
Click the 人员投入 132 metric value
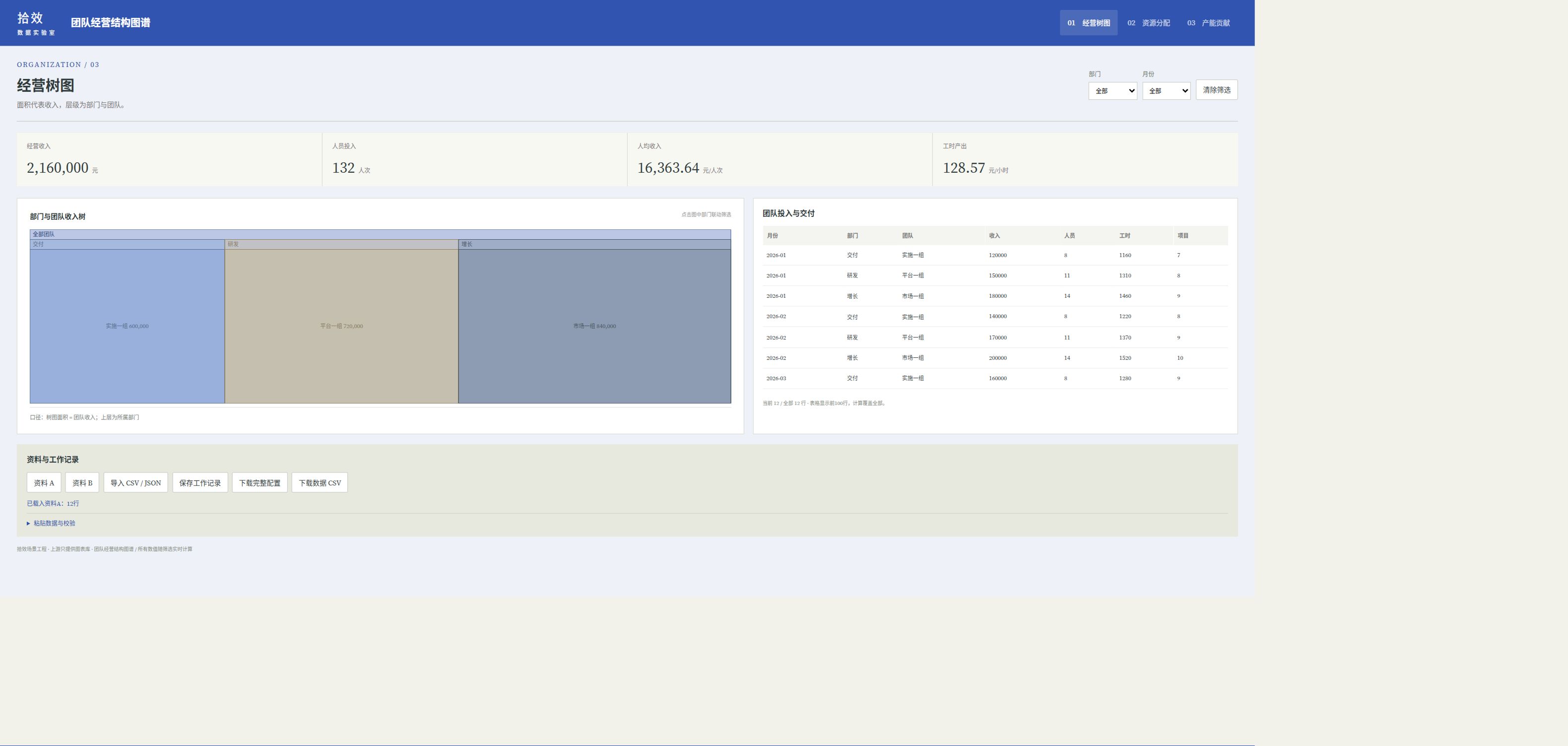point(343,168)
